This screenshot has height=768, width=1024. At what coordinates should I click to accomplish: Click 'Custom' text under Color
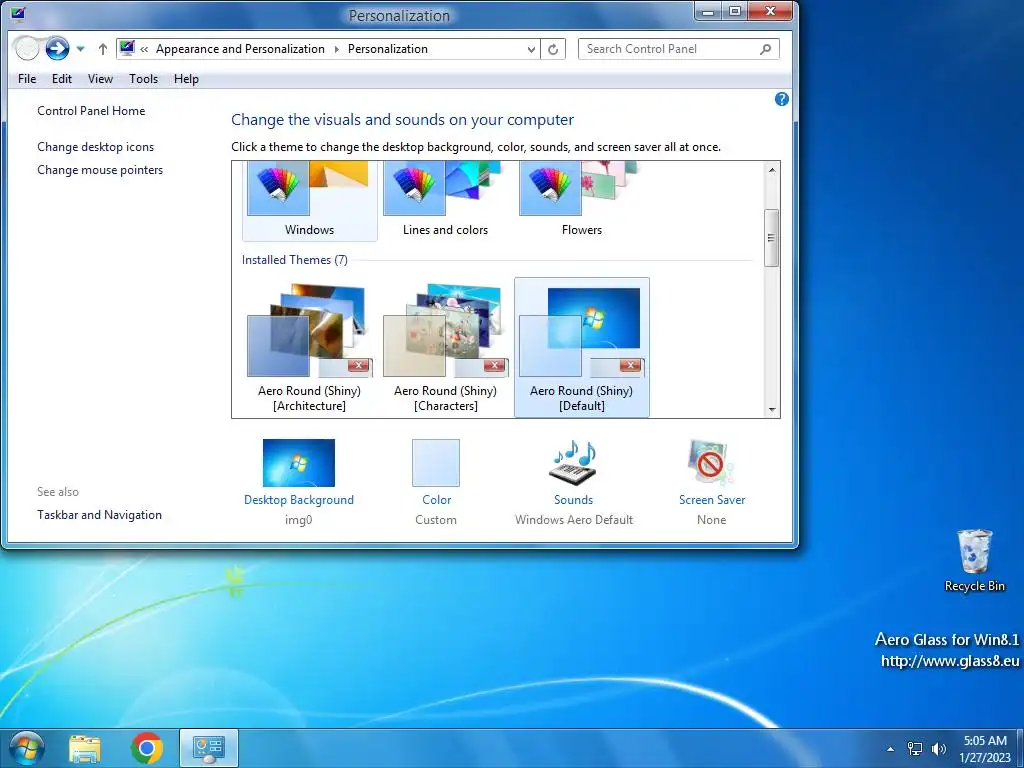[436, 520]
